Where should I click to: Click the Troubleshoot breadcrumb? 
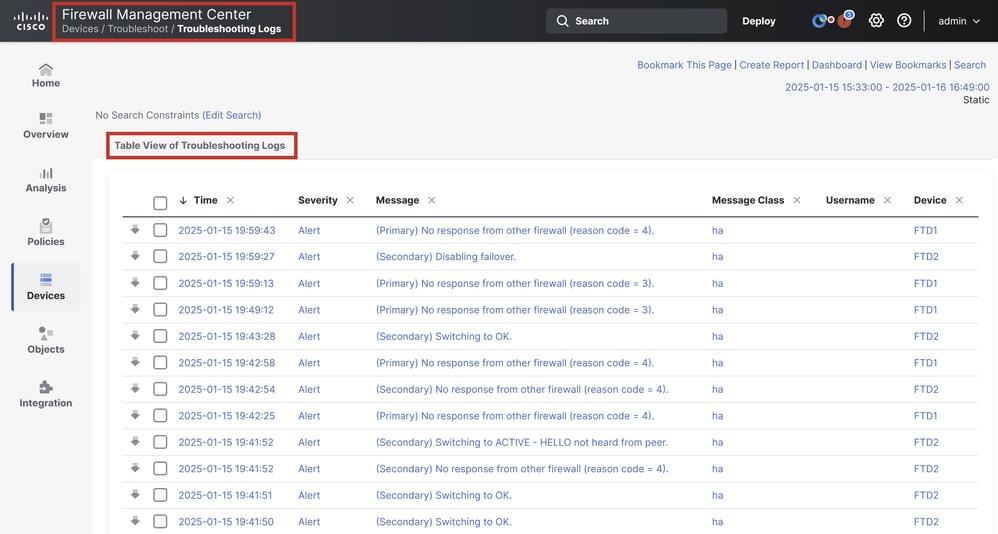[137, 29]
